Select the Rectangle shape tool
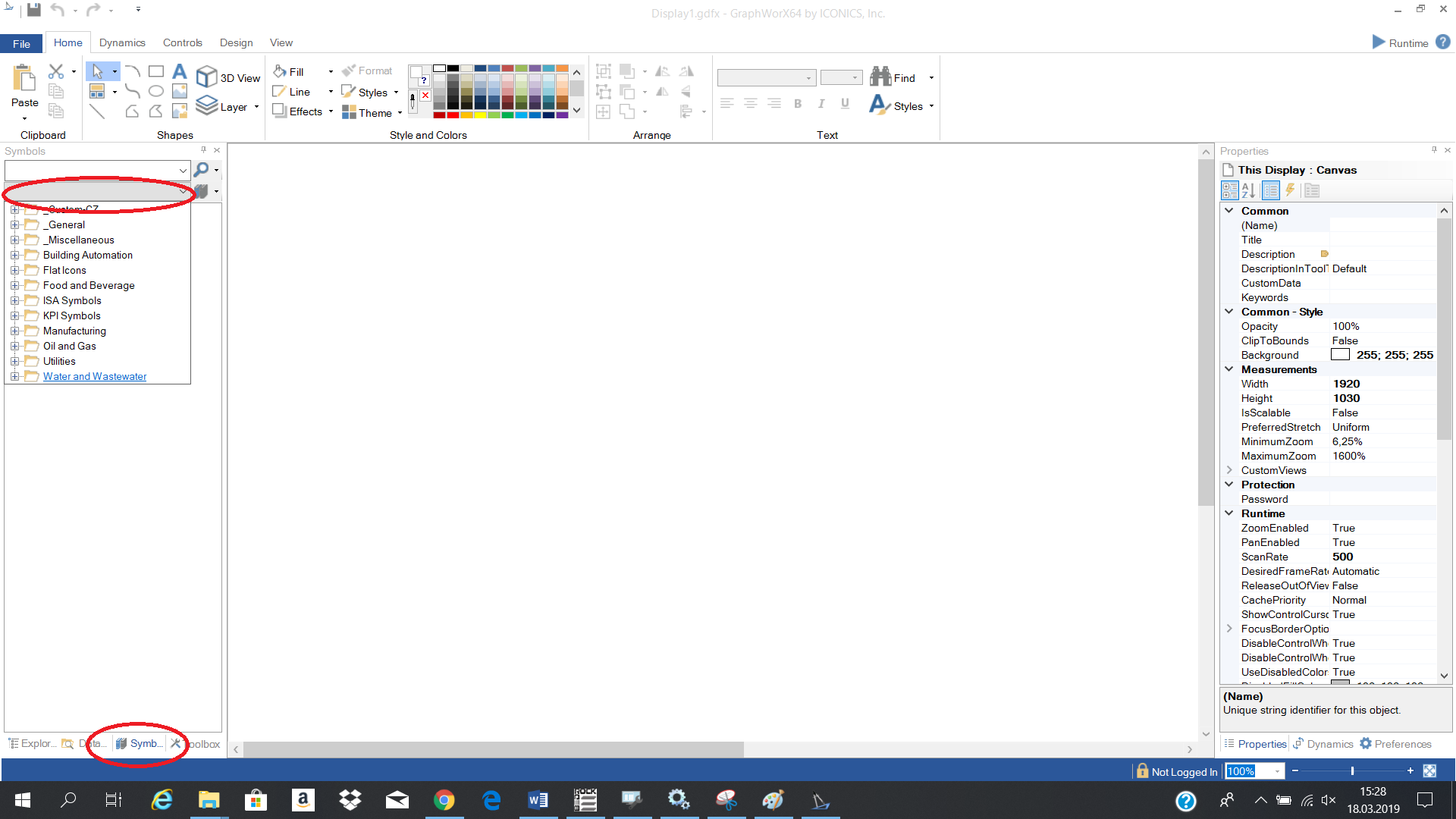1456x819 pixels. pos(156,71)
